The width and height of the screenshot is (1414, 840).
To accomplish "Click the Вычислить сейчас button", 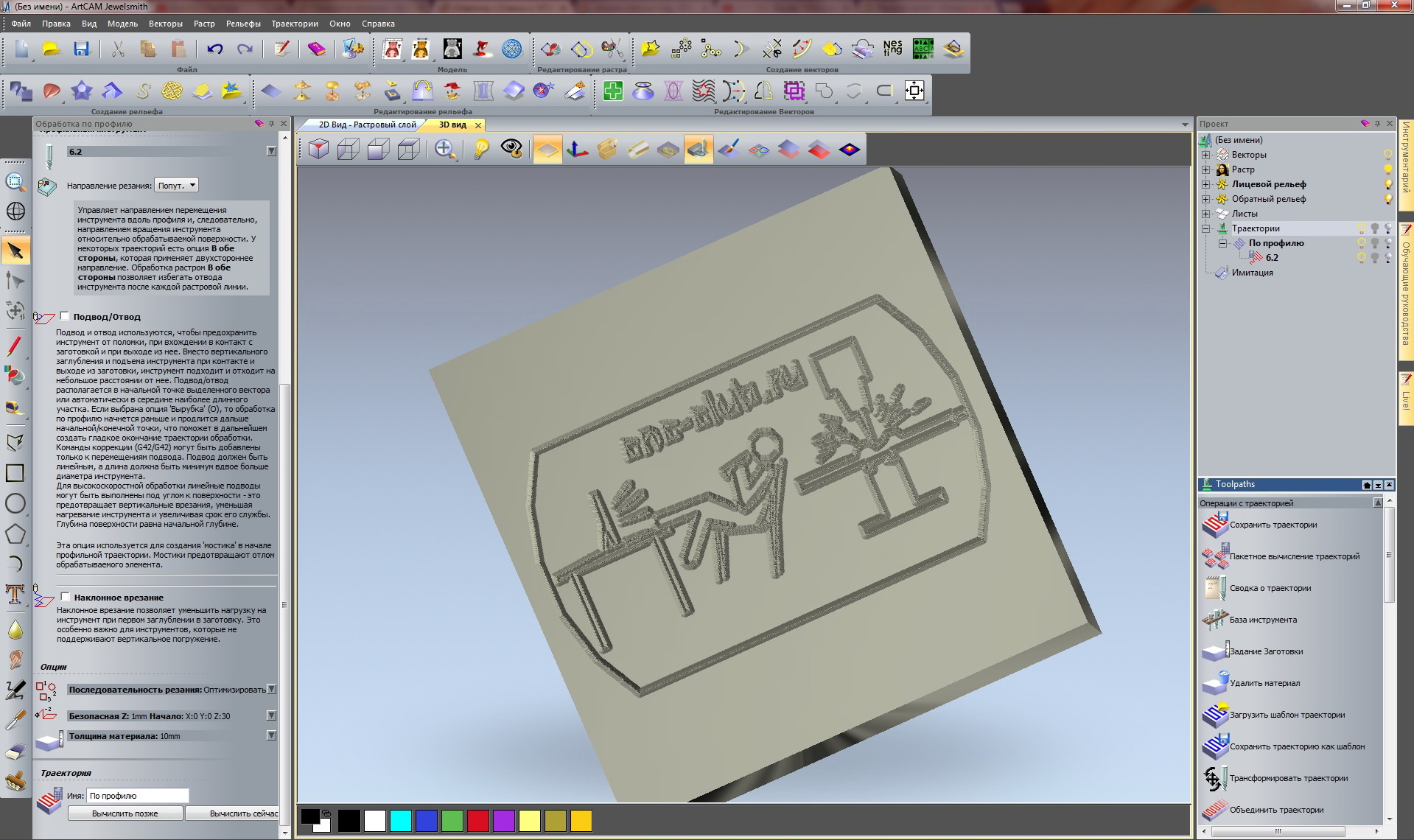I will click(232, 813).
